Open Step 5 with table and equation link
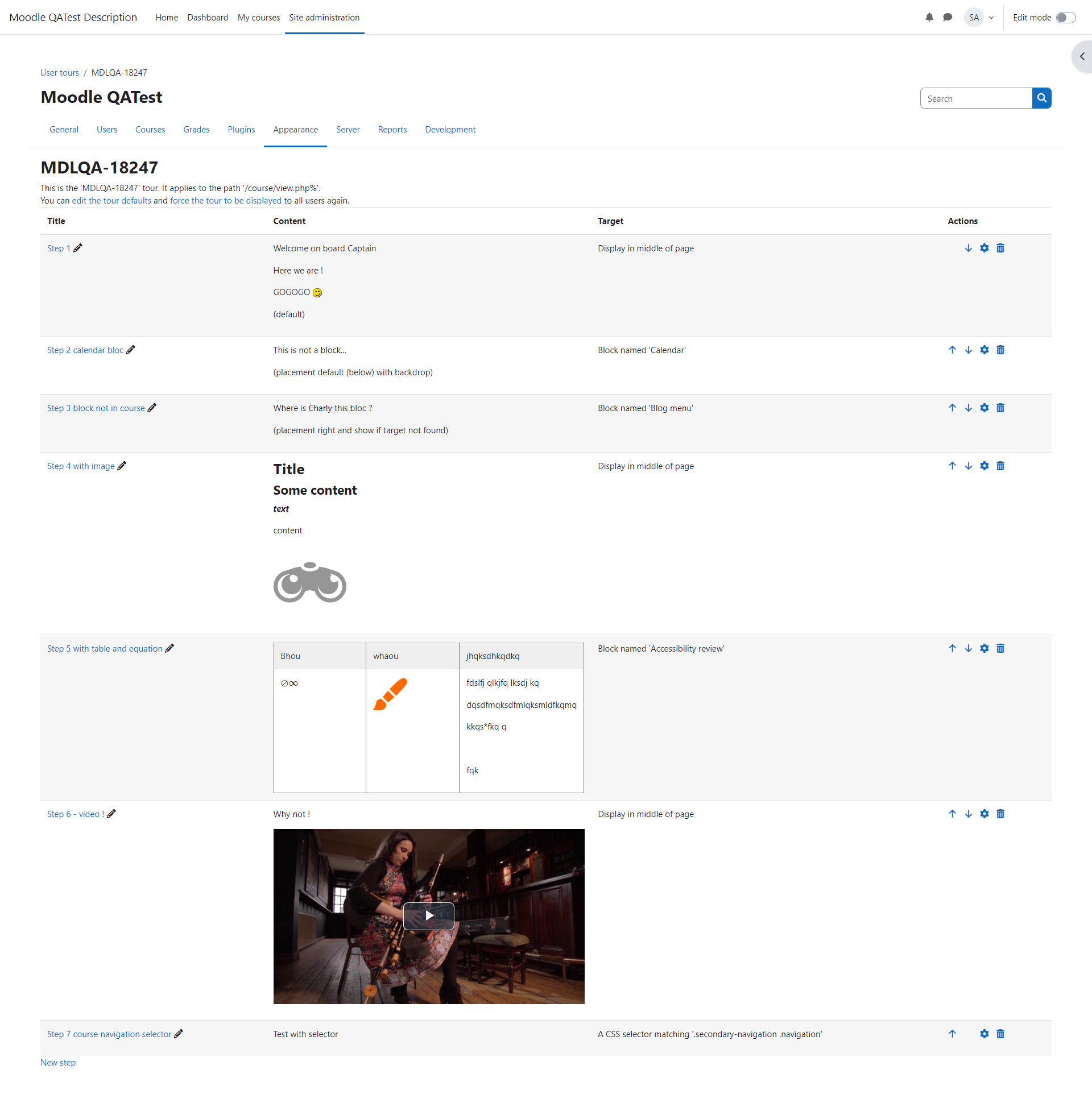 [x=105, y=648]
